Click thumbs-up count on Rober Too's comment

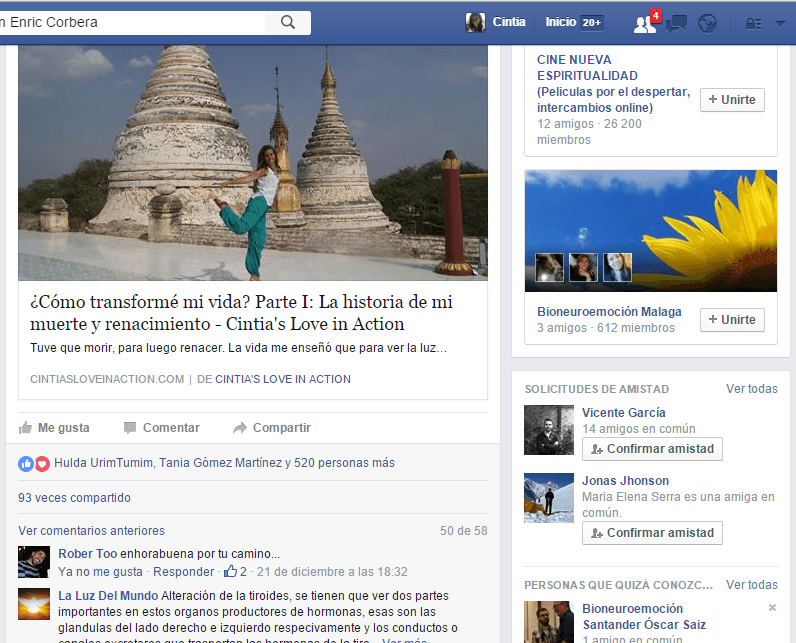click(236, 572)
